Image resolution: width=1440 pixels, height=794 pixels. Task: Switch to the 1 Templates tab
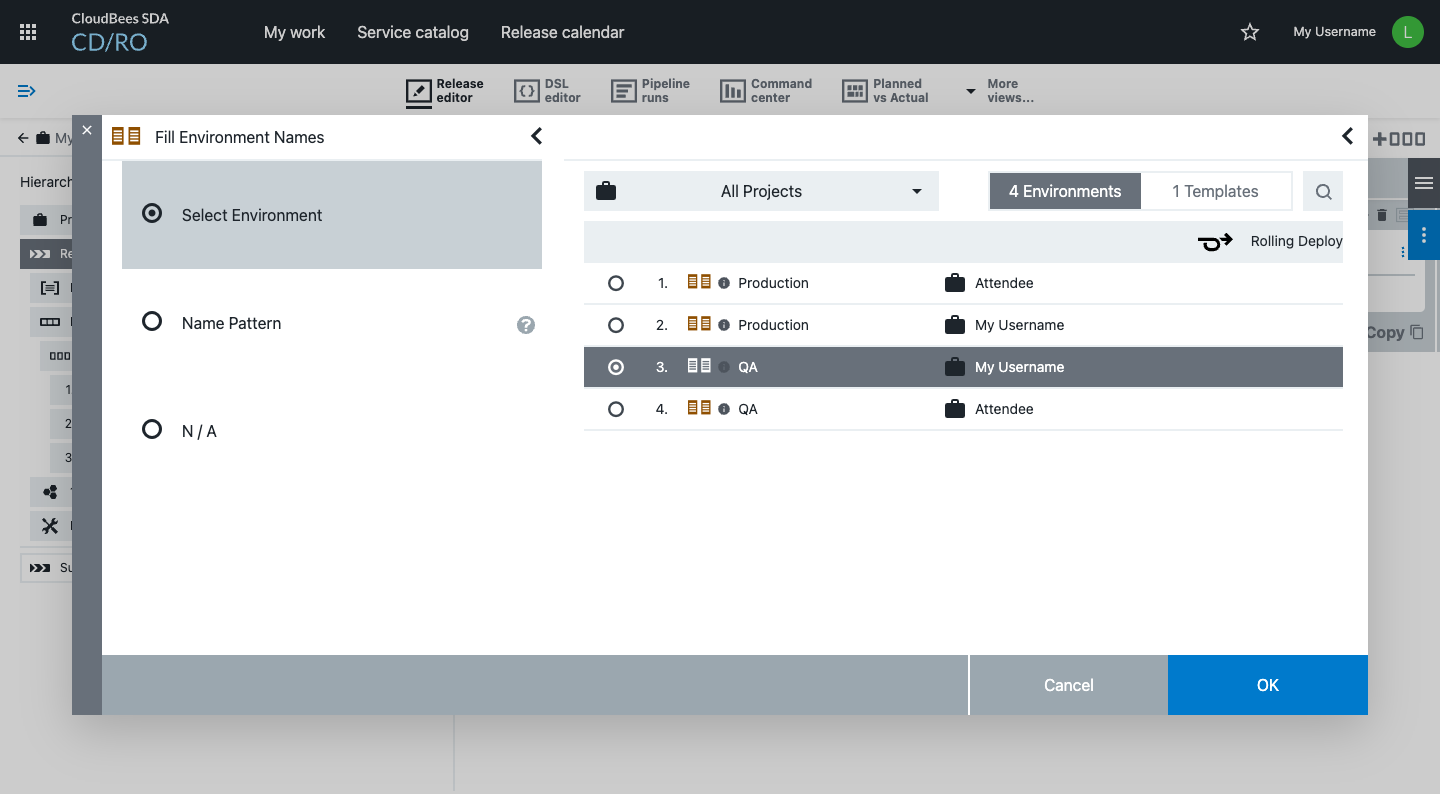tap(1215, 192)
